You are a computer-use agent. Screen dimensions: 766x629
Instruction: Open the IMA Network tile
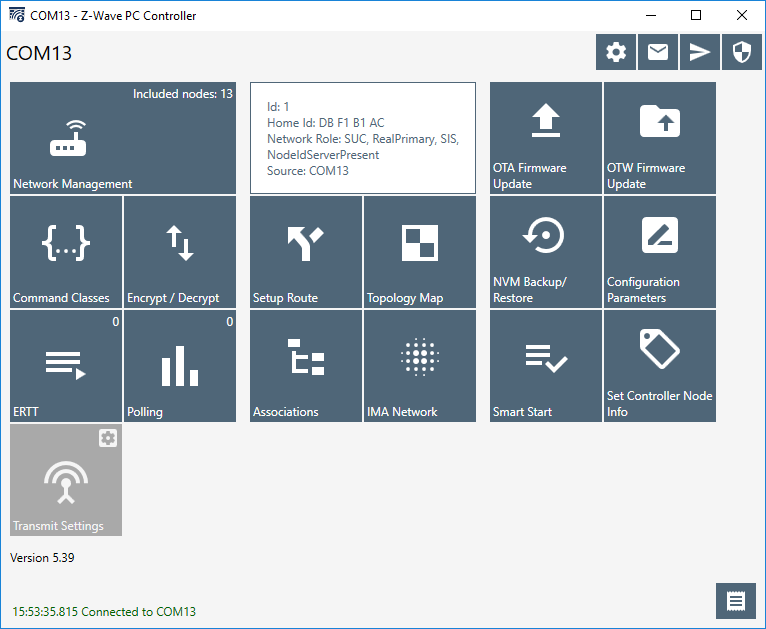coord(420,366)
